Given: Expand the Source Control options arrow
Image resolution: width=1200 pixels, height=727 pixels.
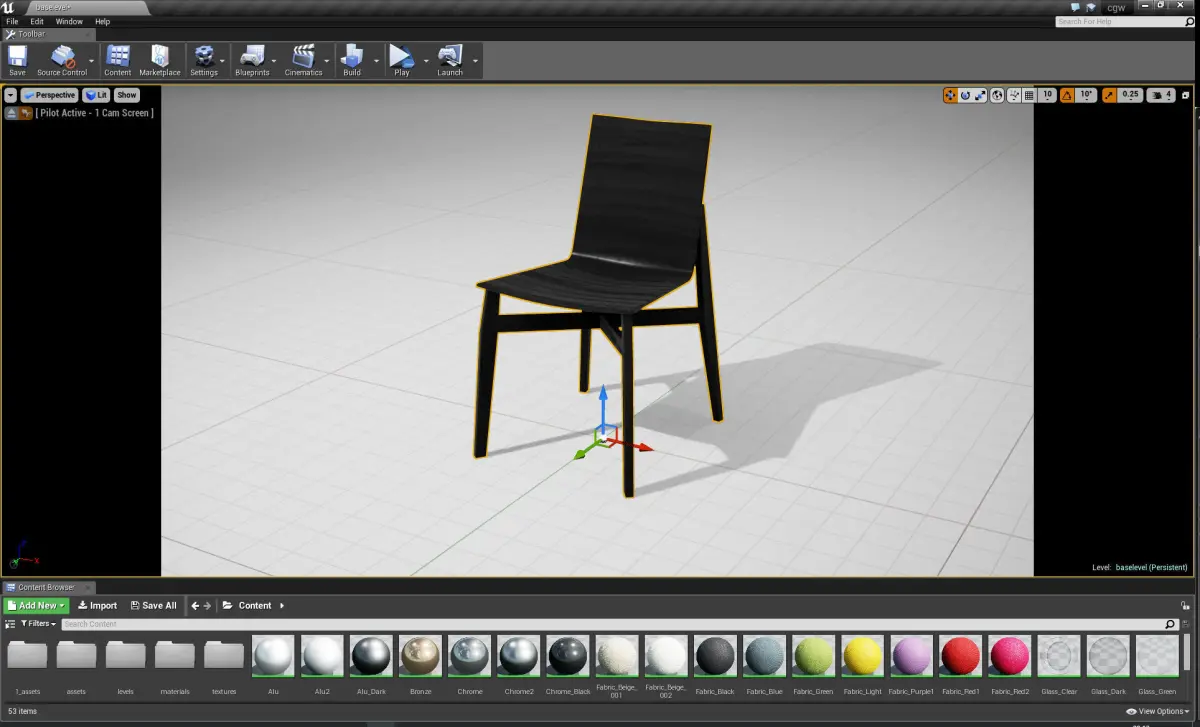Looking at the screenshot, I should point(91,60).
